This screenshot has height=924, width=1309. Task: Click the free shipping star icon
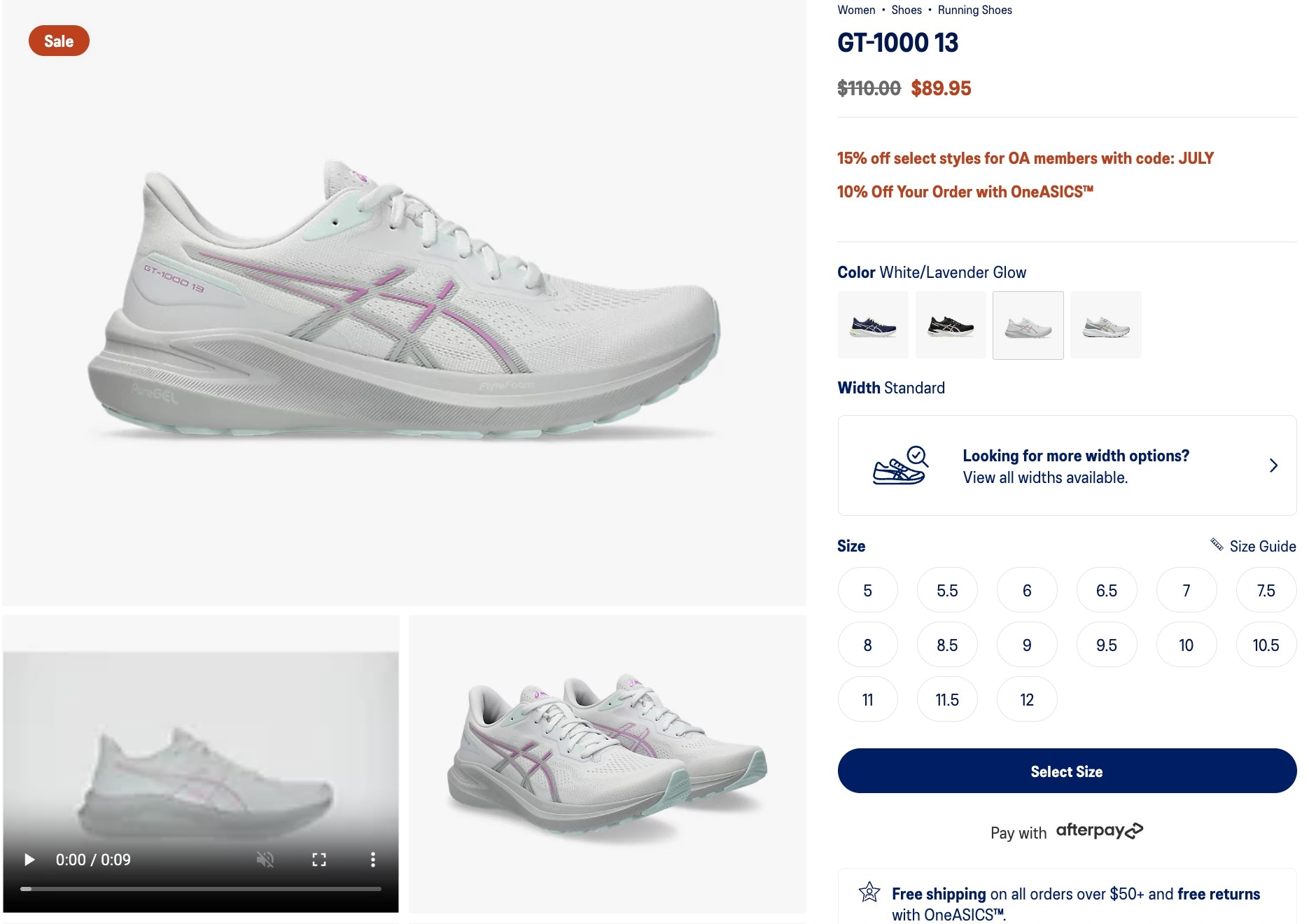(869, 892)
